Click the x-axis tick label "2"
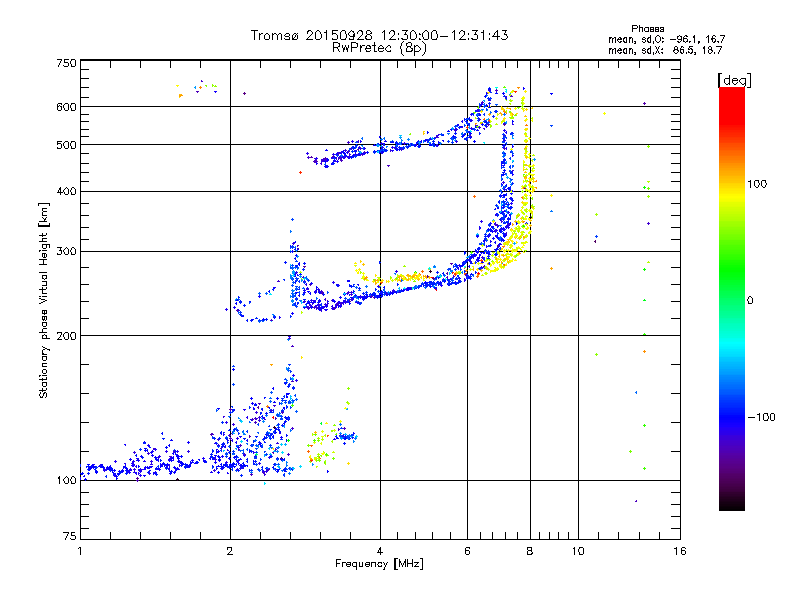Viewport: 800px width, 600px height. 230,551
